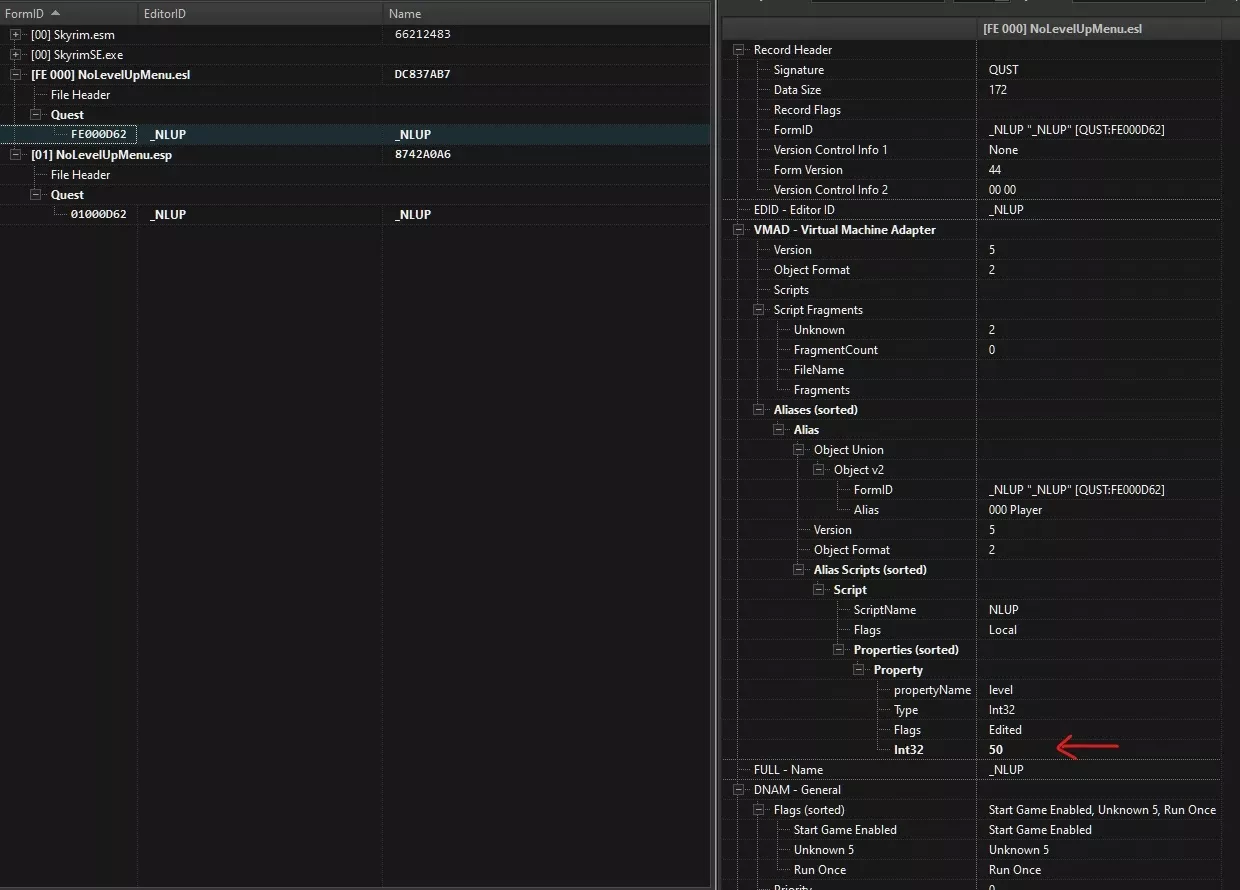Click the Form Version value 44

(995, 170)
